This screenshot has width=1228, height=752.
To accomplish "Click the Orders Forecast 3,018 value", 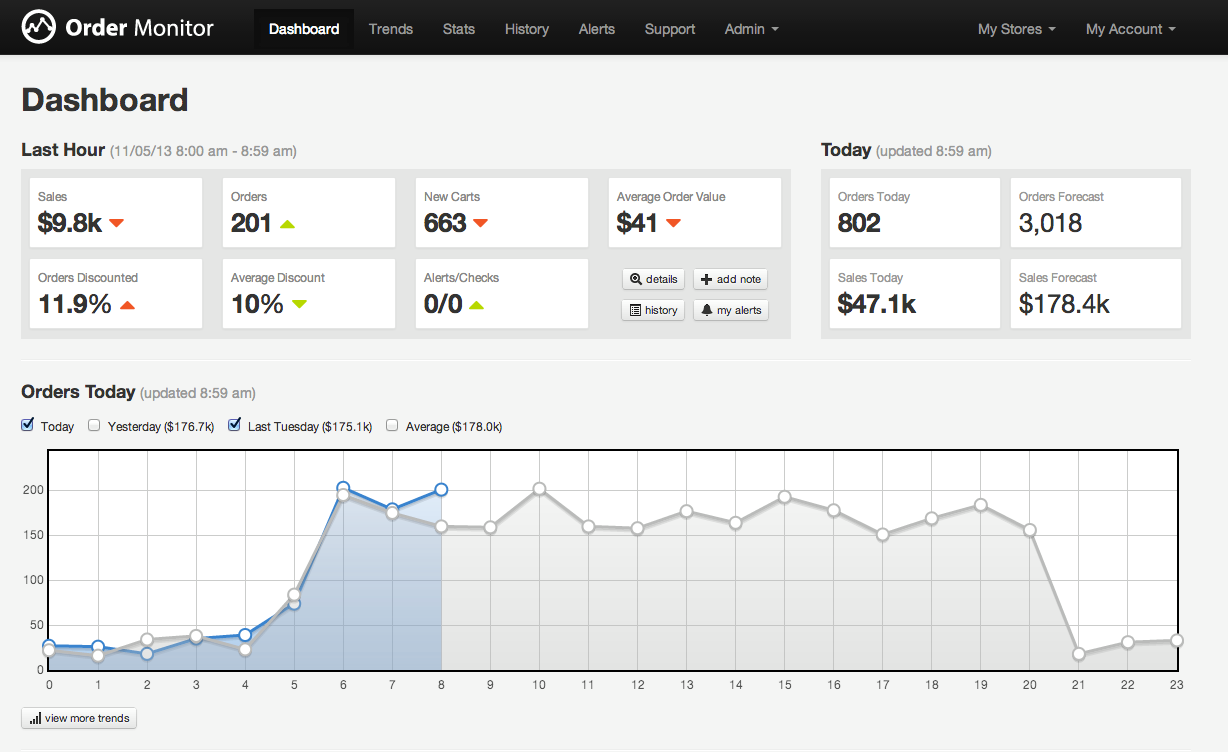I will click(1050, 223).
